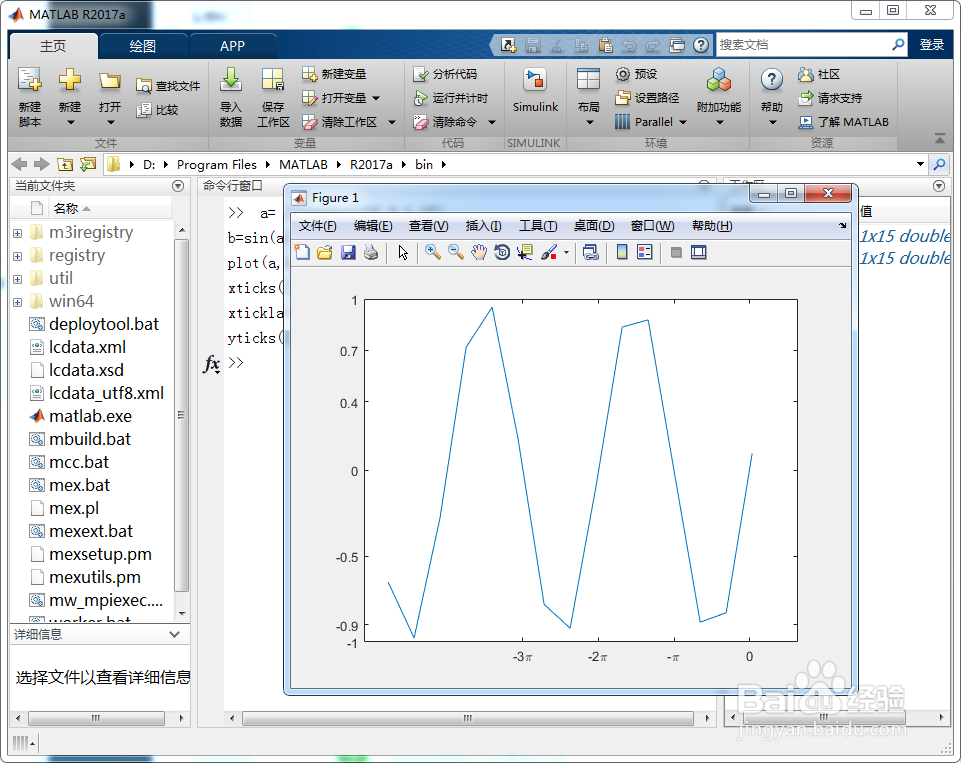The image size is (961, 763).
Task: Select Rotate 3D tool in Figure 1
Action: (x=502, y=252)
